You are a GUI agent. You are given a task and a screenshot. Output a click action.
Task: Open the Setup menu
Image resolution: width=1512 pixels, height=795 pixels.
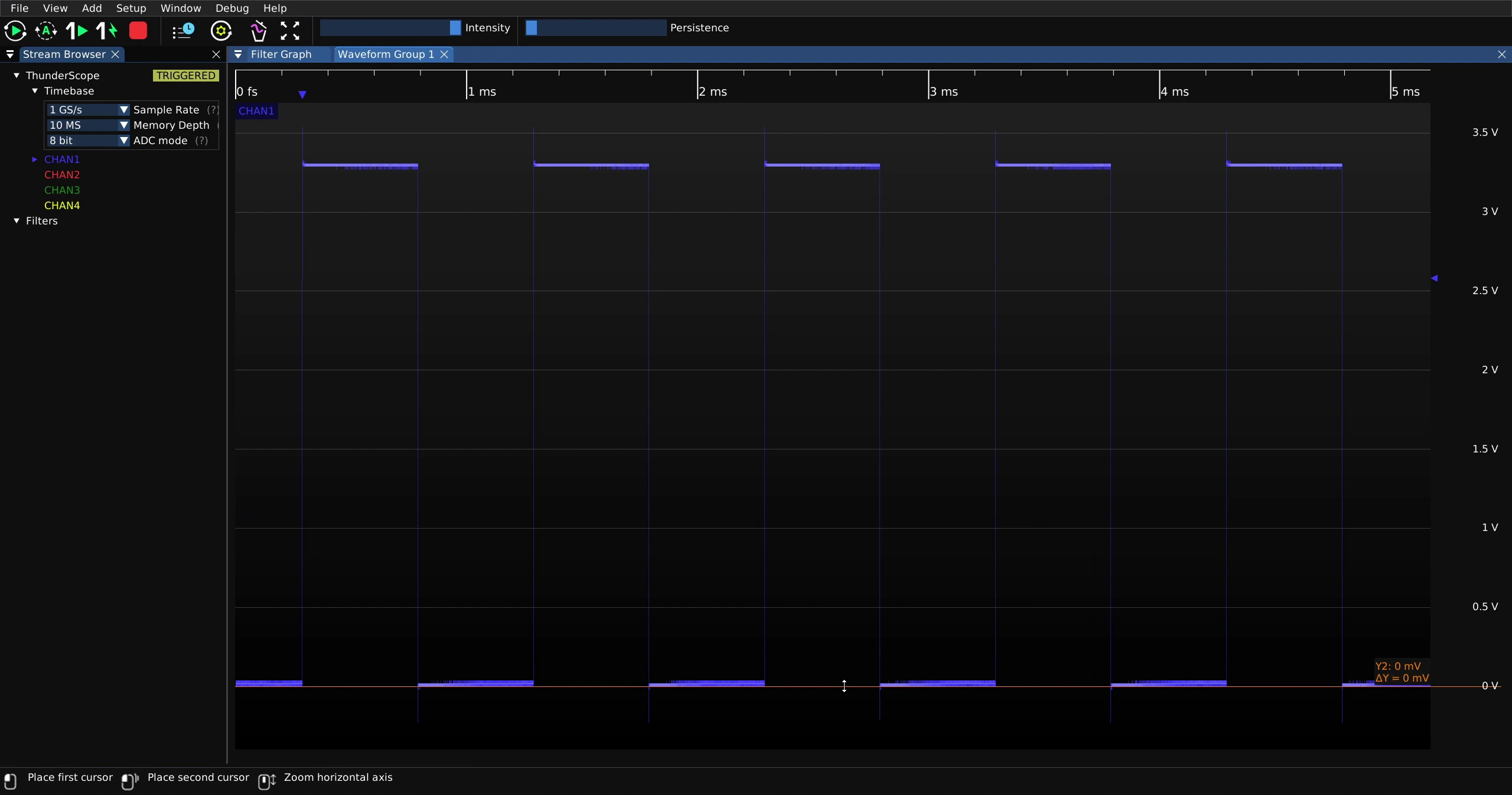click(131, 8)
